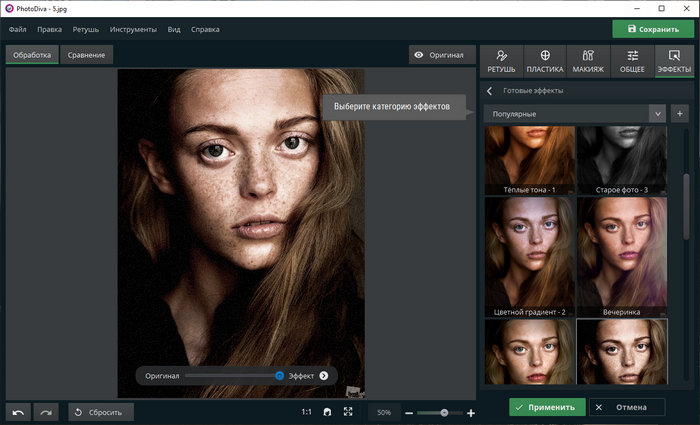Click the plus icon to zoom in
This screenshot has height=425, width=700.
click(471, 412)
